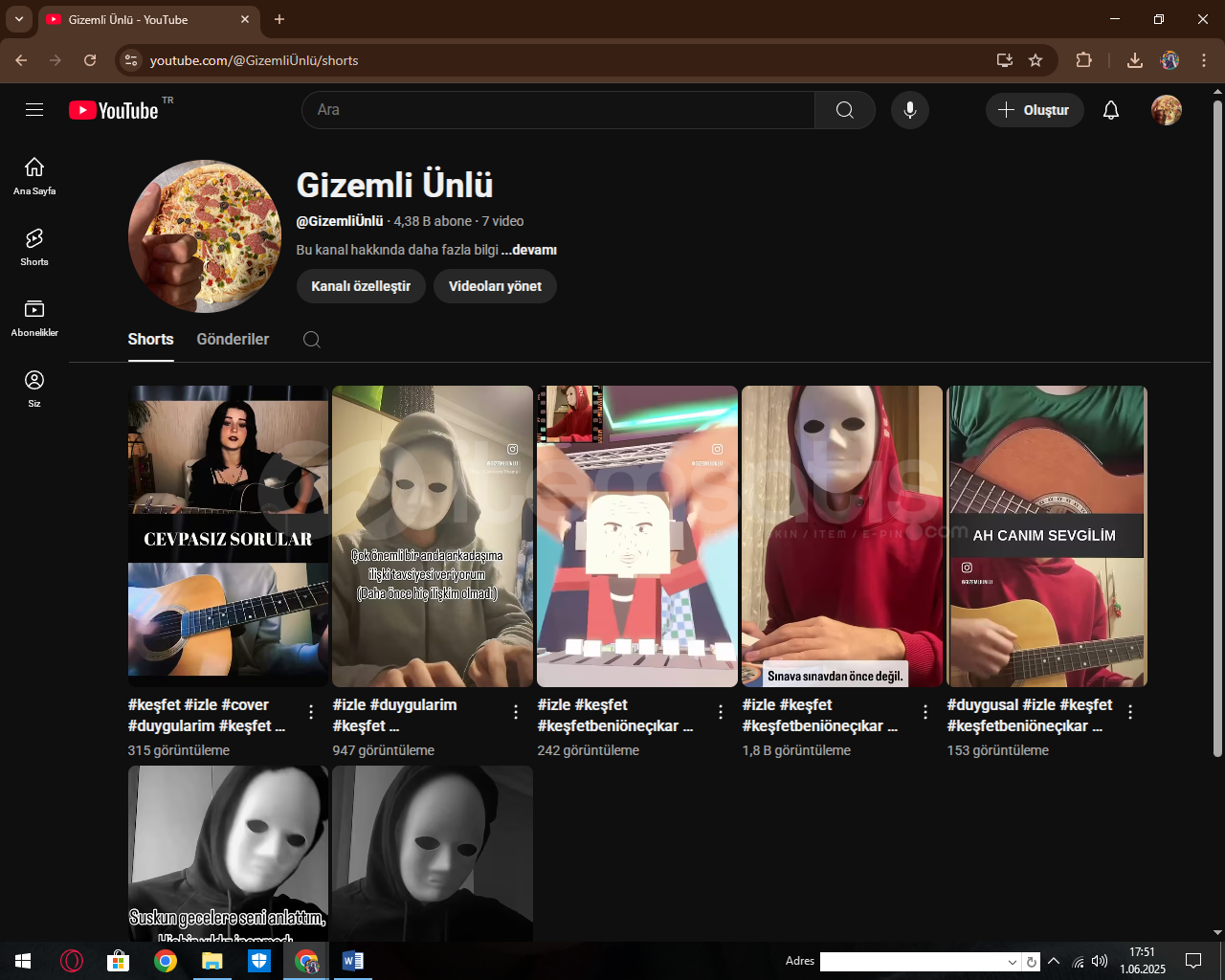Open File Explorer from taskbar

[212, 961]
